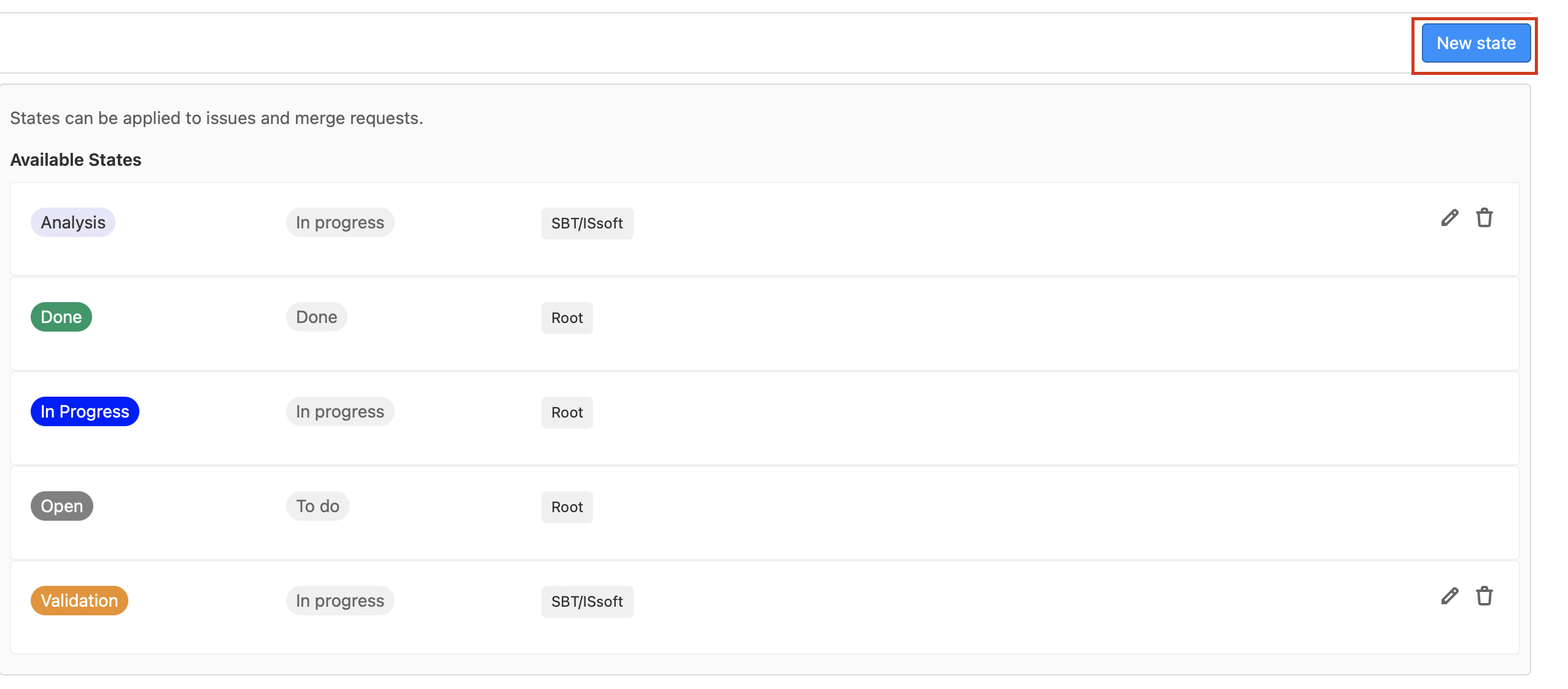This screenshot has height=689, width=1568.
Task: Click the gray Open state label
Action: [62, 506]
